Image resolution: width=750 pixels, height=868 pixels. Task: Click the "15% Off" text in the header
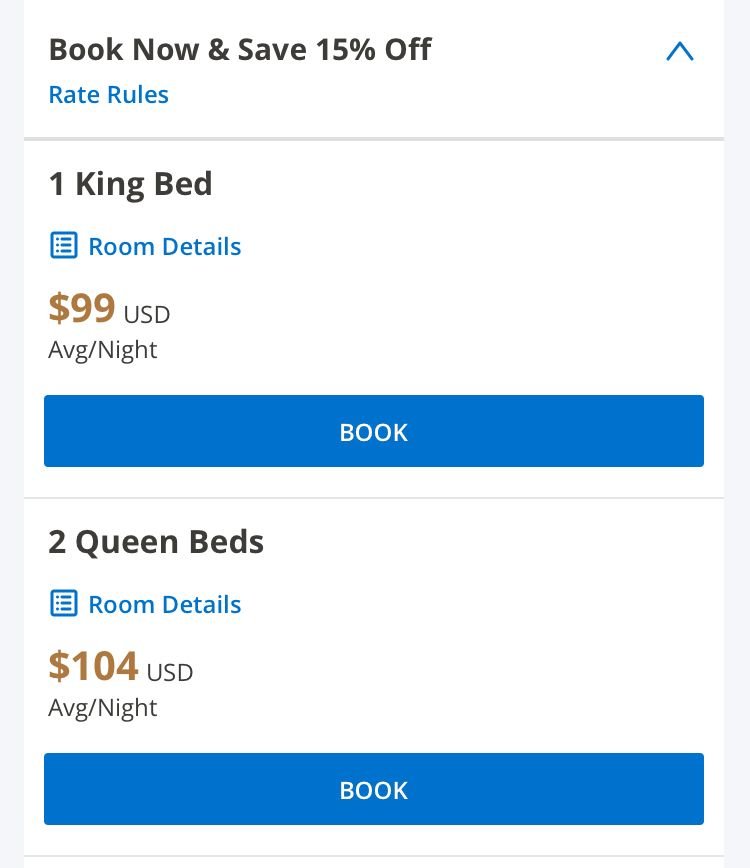(x=373, y=50)
